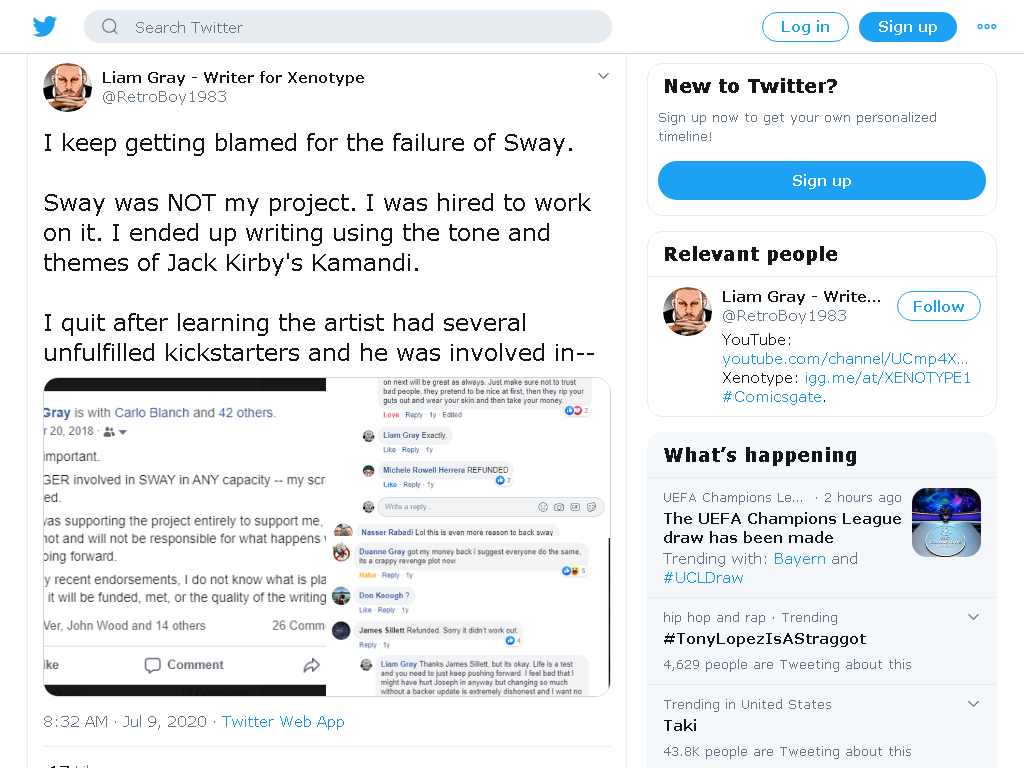This screenshot has height=768, width=1024.
Task: Open the three-dot more options menu
Action: [x=986, y=27]
